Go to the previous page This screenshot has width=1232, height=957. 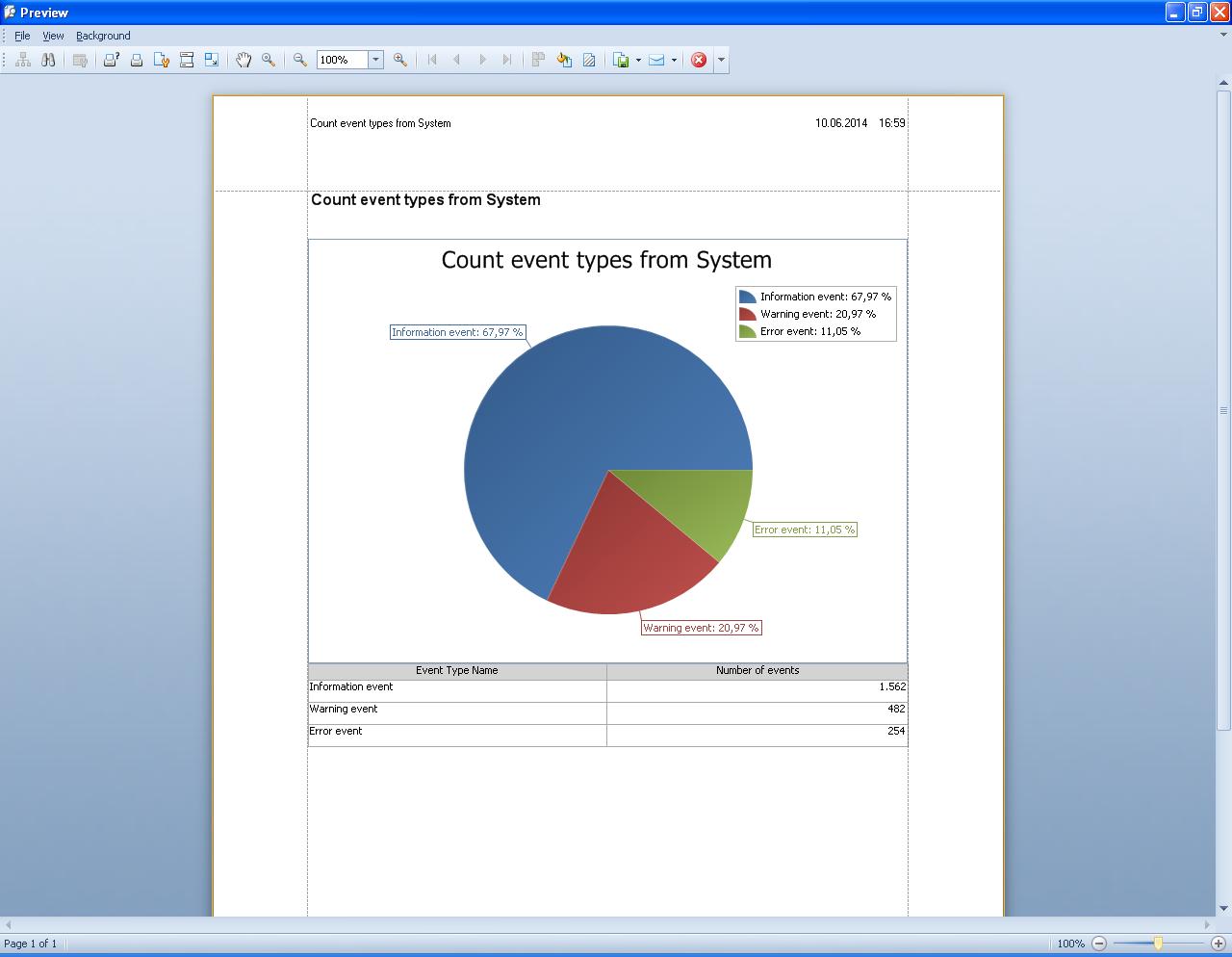pyautogui.click(x=457, y=60)
